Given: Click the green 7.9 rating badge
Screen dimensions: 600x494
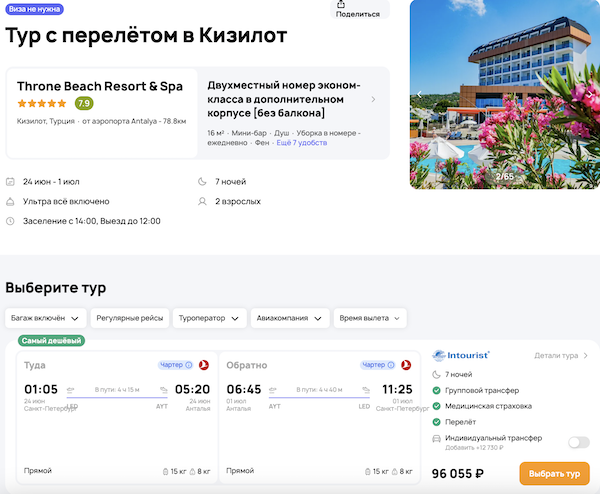Looking at the screenshot, I should coord(84,103).
